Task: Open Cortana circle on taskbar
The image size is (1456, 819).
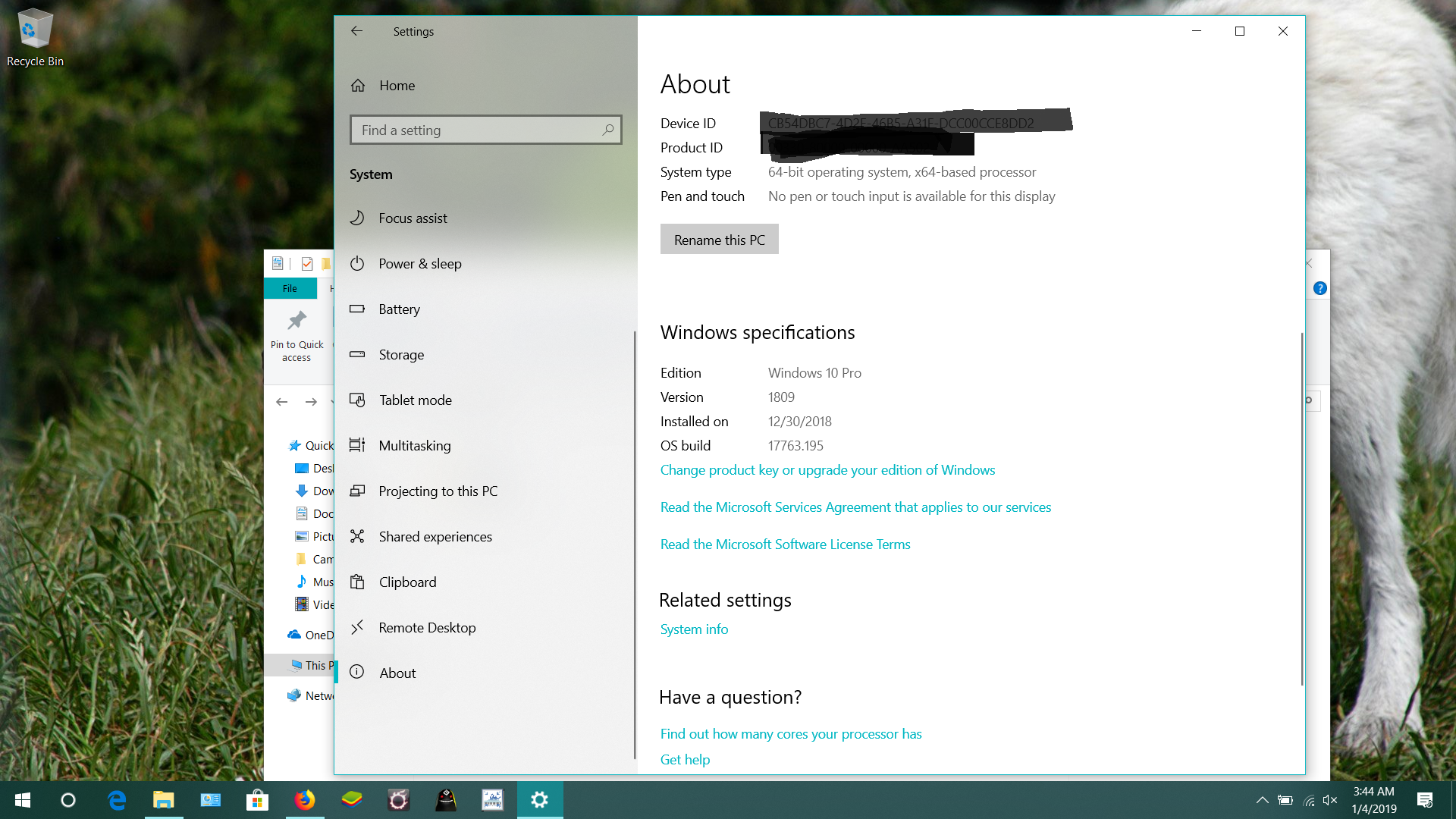Action: (x=68, y=800)
